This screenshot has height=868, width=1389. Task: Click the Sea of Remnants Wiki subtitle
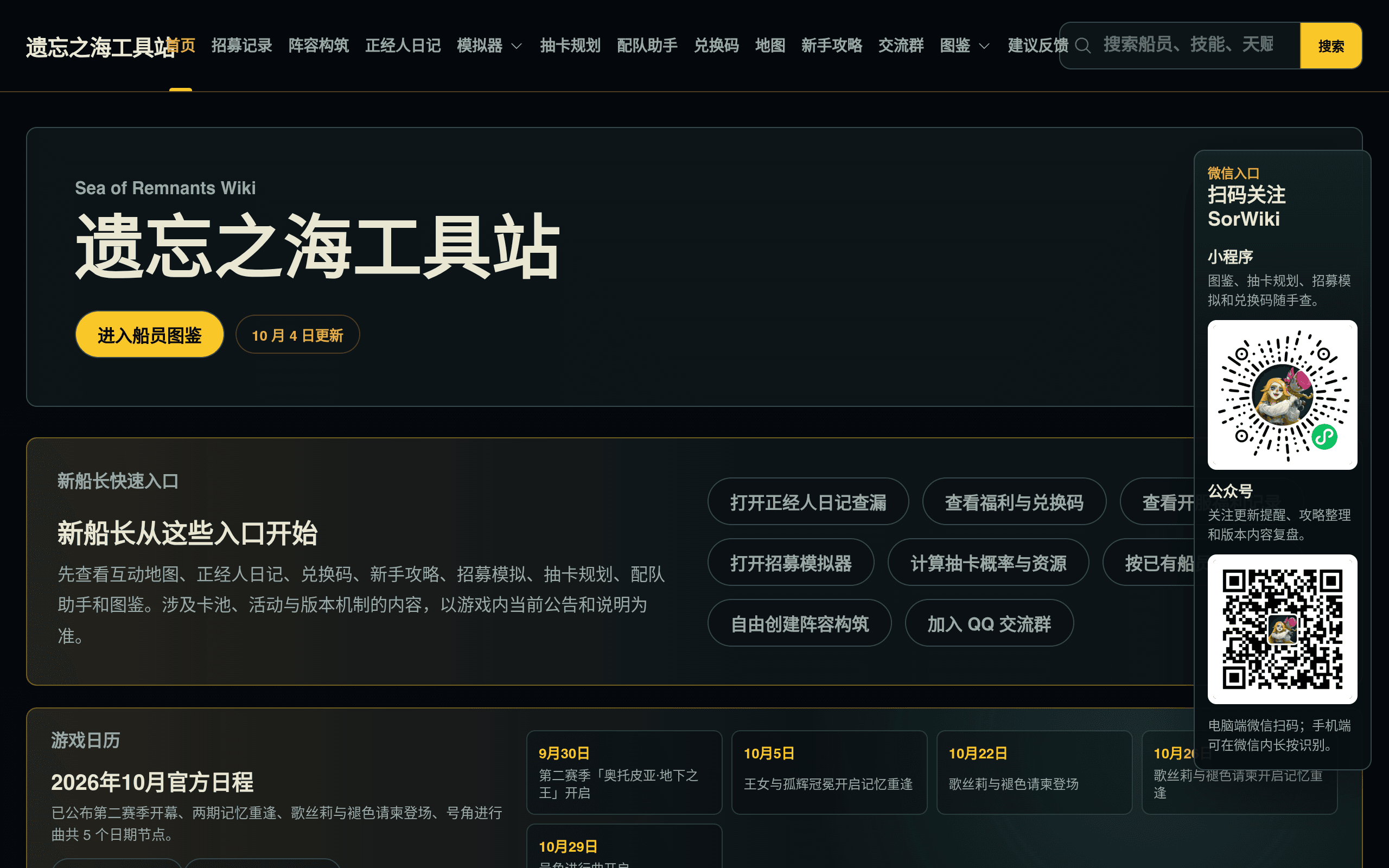pyautogui.click(x=165, y=188)
